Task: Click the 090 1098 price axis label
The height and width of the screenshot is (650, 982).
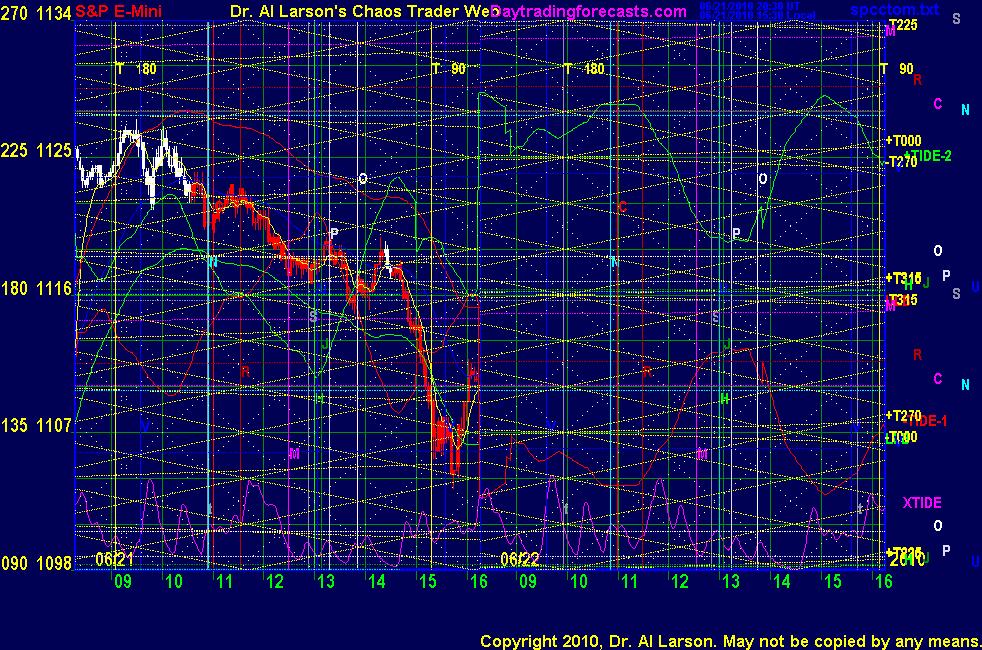Action: tap(36, 563)
